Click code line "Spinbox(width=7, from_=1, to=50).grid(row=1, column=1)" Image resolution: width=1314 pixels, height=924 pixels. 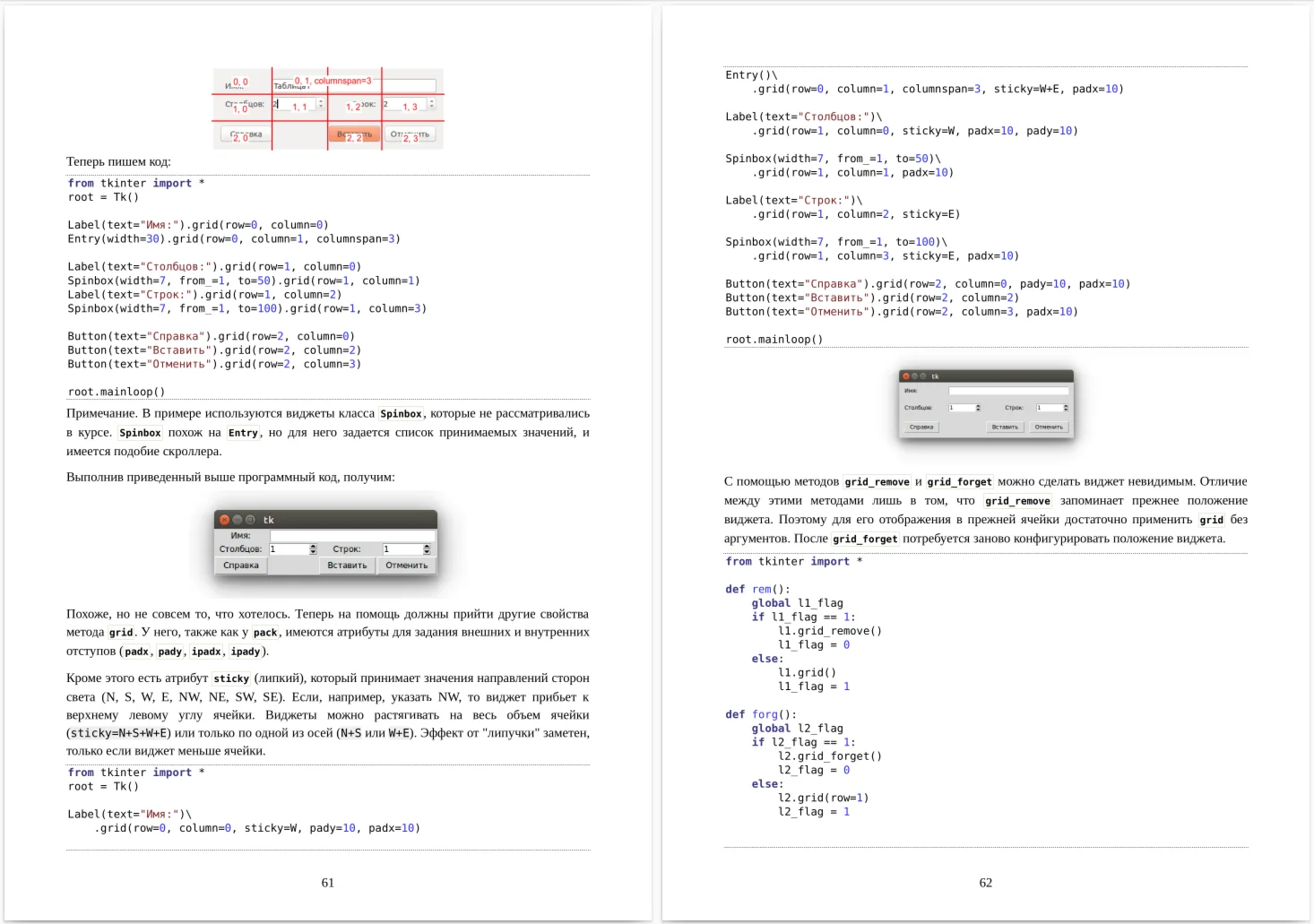click(x=244, y=281)
